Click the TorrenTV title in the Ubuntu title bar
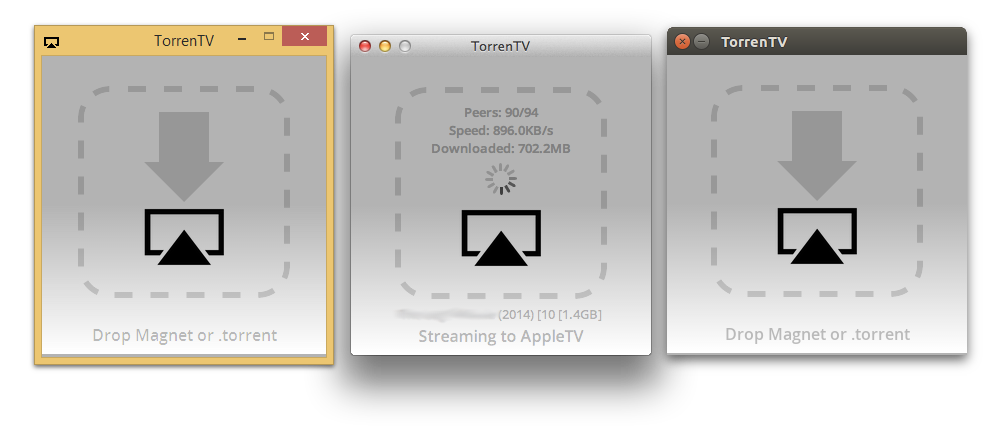 coord(754,42)
